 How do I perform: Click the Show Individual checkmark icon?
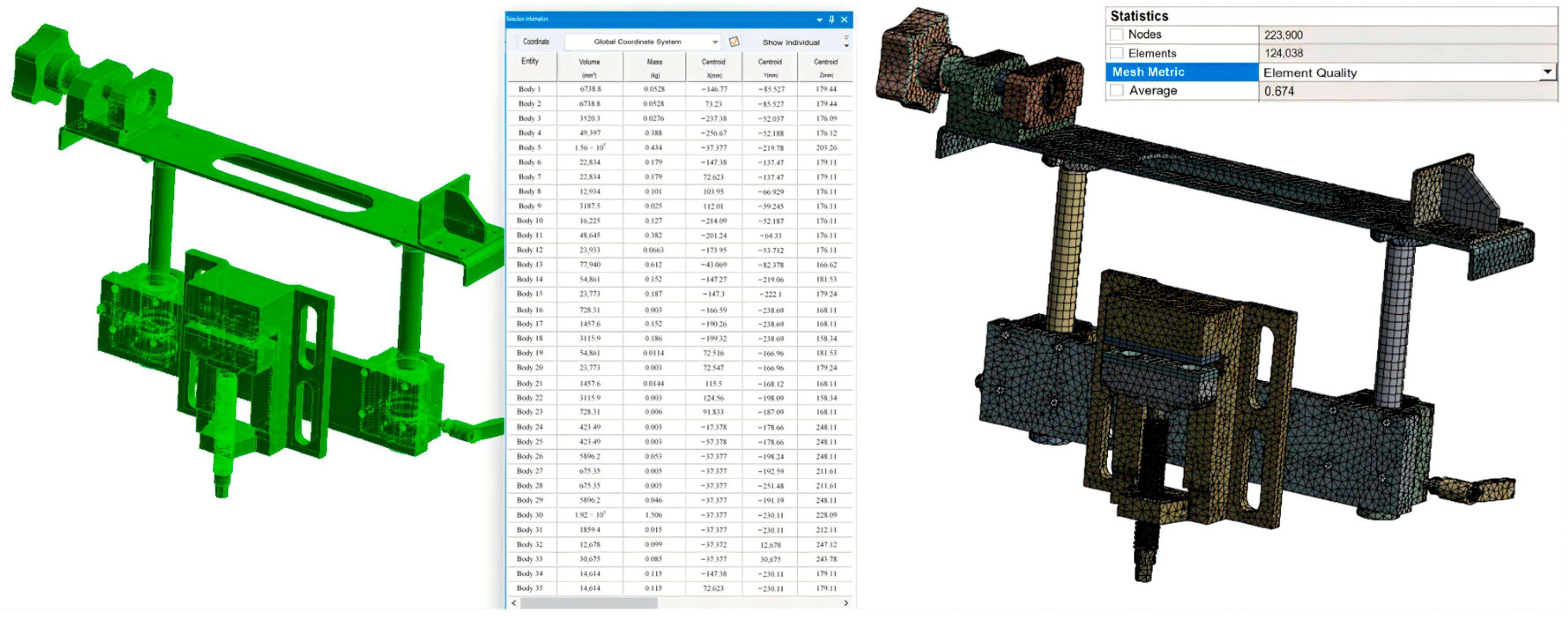[734, 42]
